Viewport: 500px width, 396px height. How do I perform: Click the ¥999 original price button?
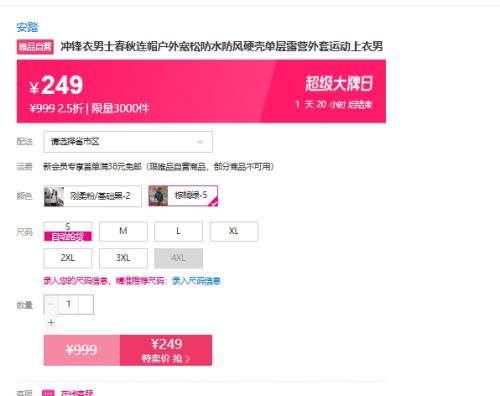(82, 350)
